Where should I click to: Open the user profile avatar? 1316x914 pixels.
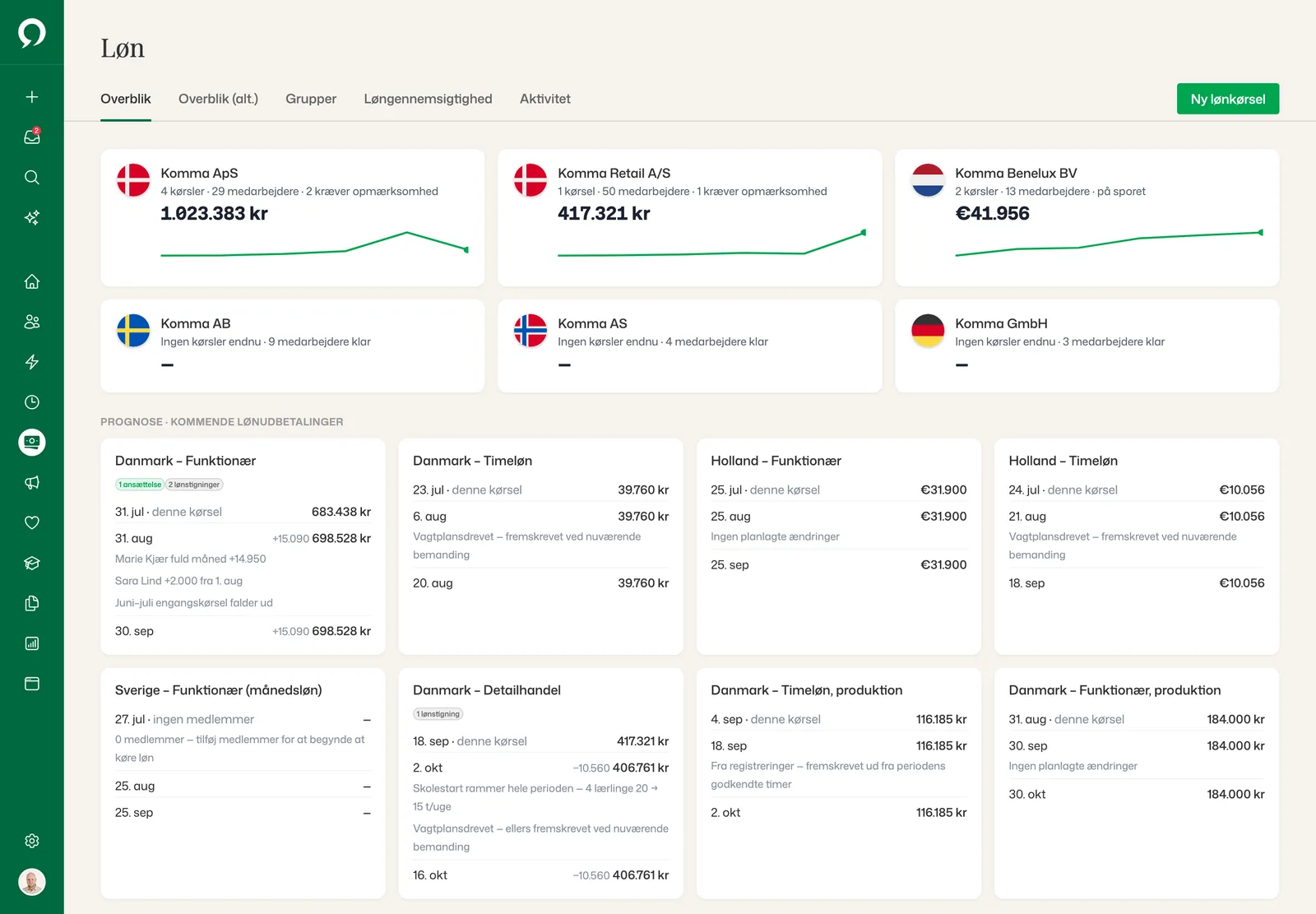click(32, 882)
